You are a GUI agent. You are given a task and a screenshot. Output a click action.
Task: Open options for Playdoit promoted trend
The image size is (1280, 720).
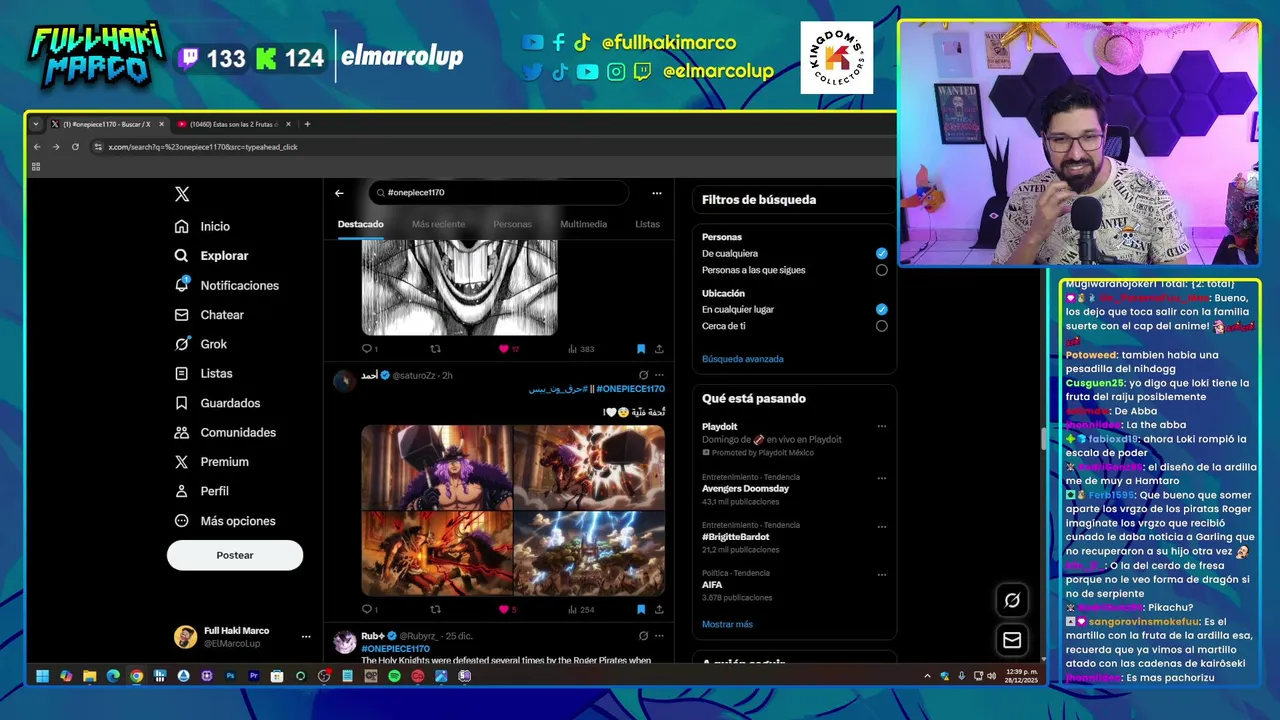881,427
